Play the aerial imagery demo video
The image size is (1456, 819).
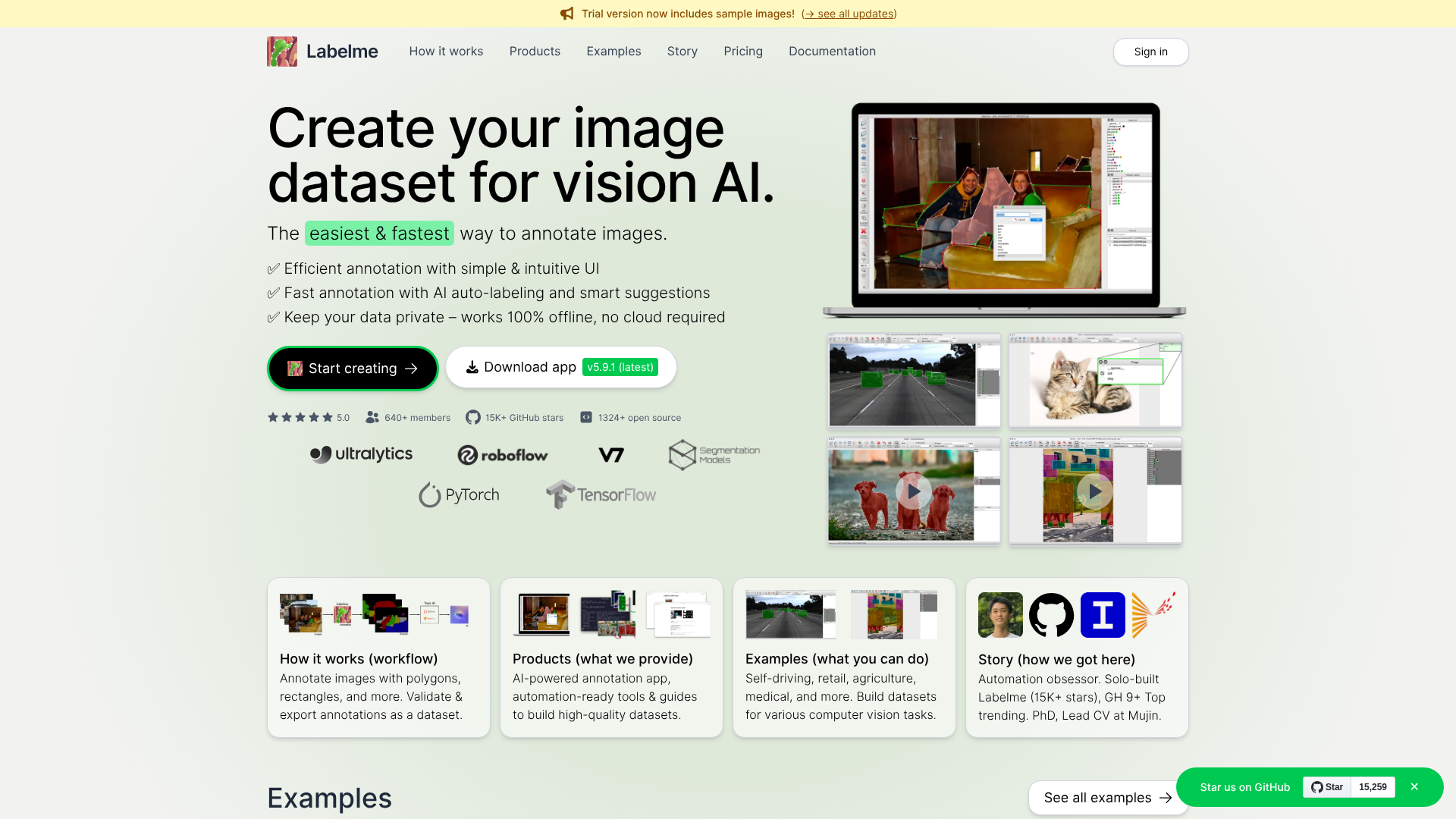(x=1094, y=491)
